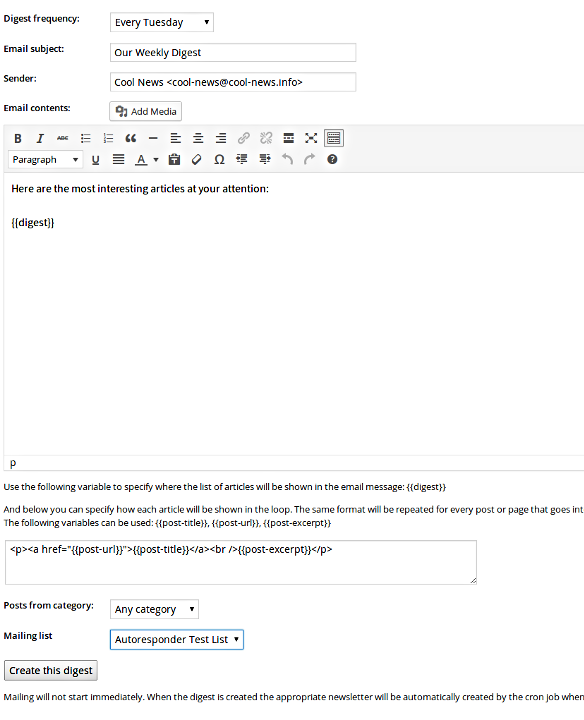Choose a Mailing list from dropdown
The image size is (584, 720).
[177, 640]
